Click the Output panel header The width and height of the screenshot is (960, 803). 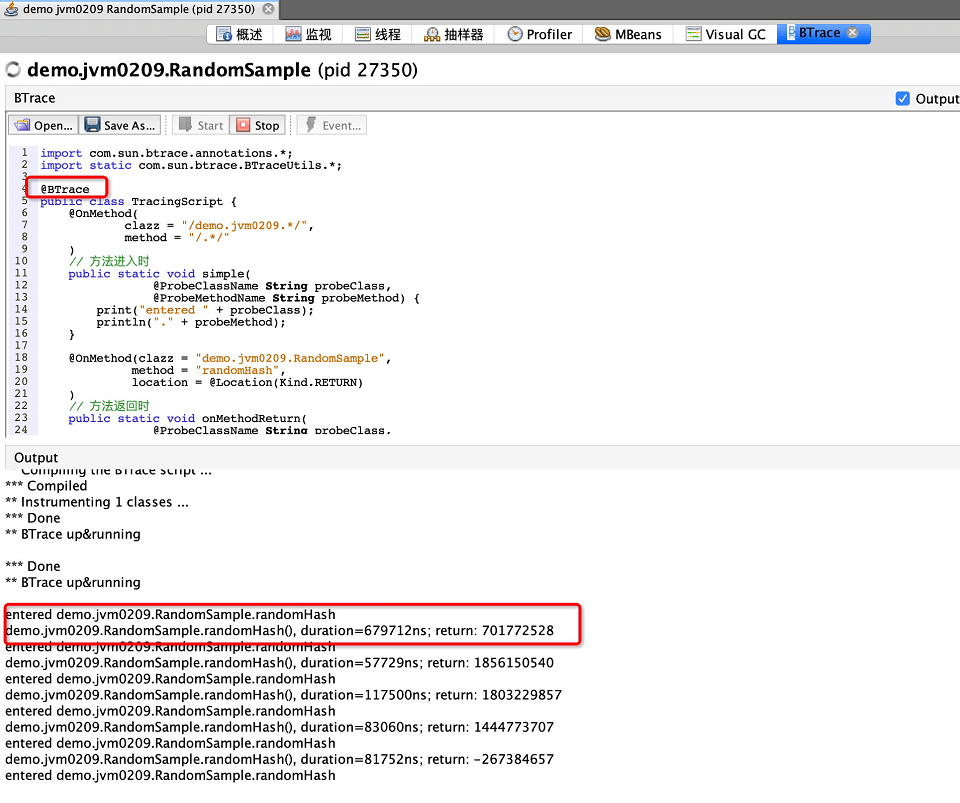point(36,457)
